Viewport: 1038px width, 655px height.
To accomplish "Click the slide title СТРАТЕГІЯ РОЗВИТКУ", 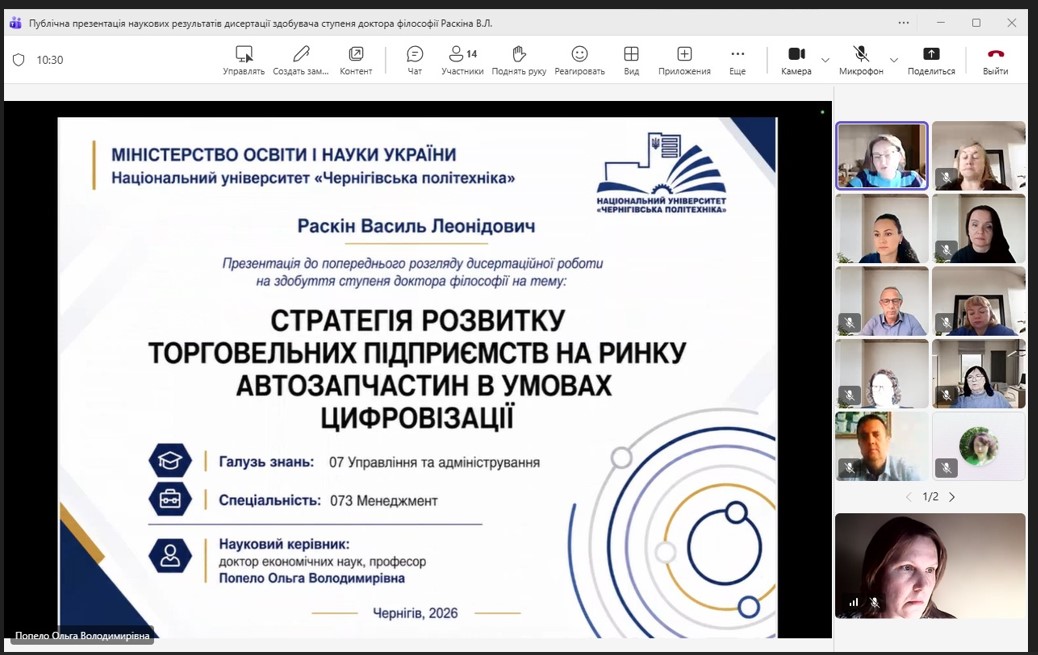I will coord(417,321).
